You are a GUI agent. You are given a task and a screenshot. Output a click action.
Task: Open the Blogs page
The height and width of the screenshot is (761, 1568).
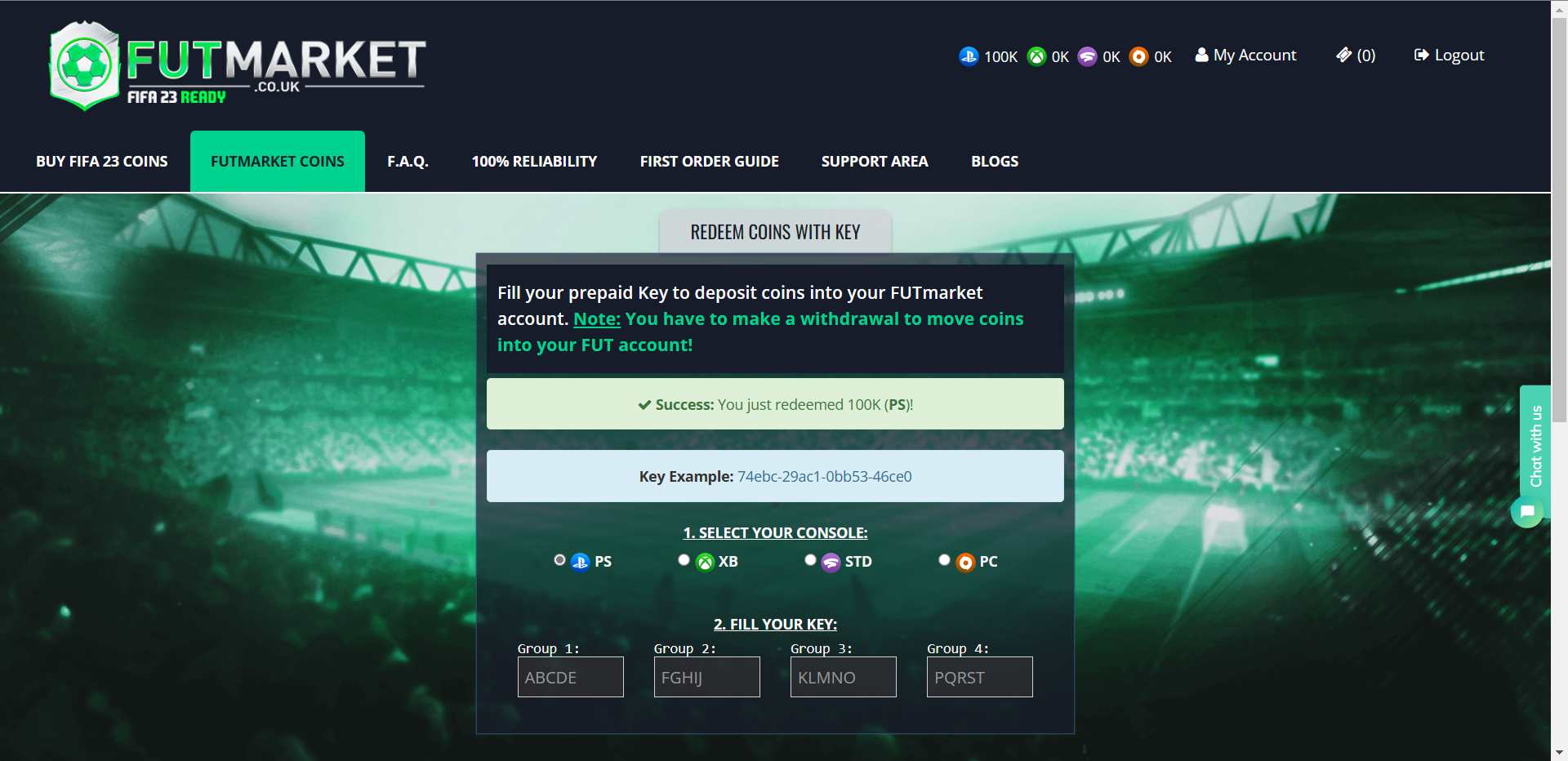pyautogui.click(x=995, y=162)
